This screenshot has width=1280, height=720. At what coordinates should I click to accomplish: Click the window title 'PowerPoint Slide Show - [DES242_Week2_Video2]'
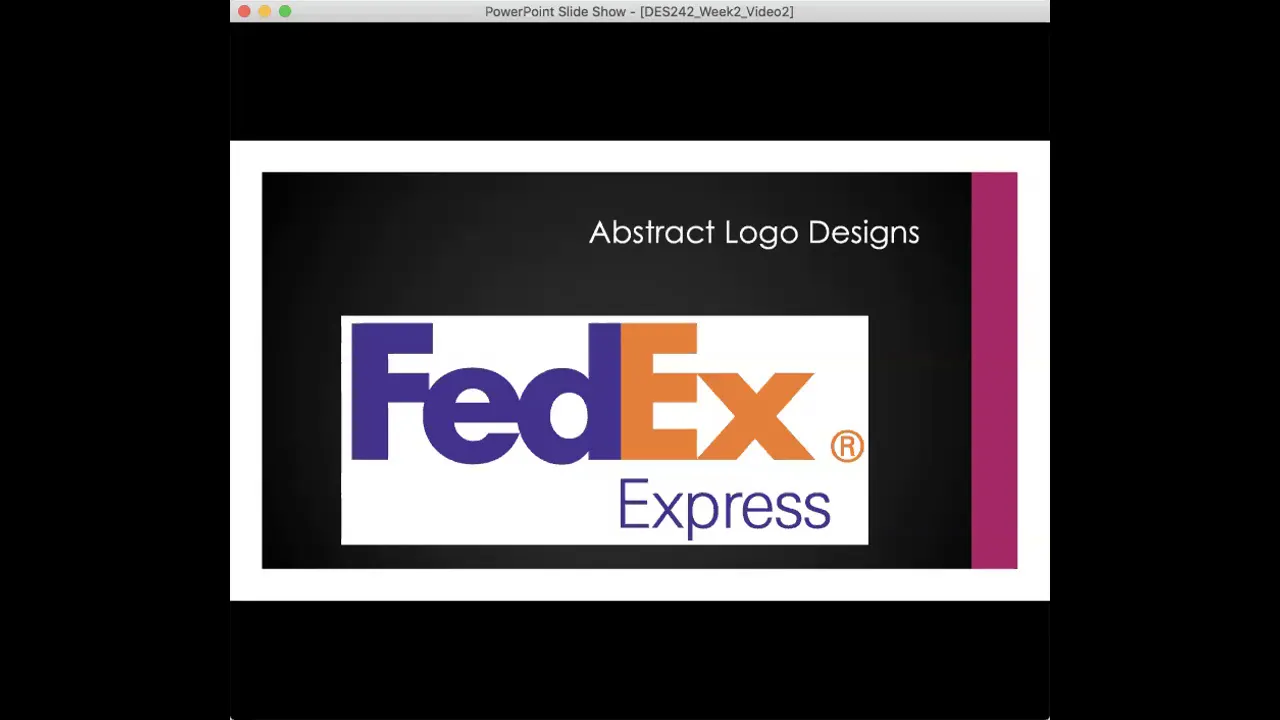coord(639,12)
